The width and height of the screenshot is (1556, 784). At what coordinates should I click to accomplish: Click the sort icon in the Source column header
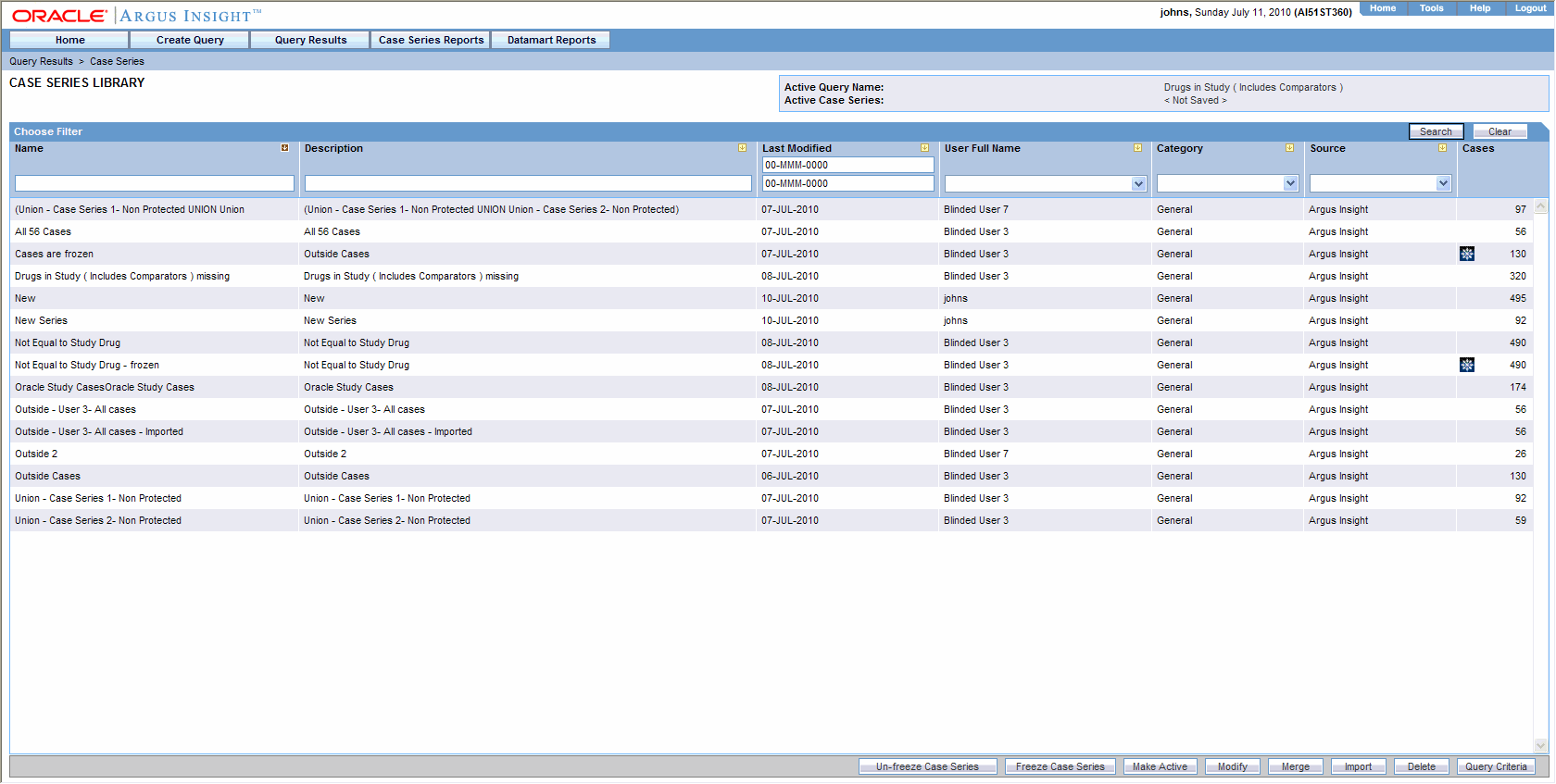[1442, 148]
